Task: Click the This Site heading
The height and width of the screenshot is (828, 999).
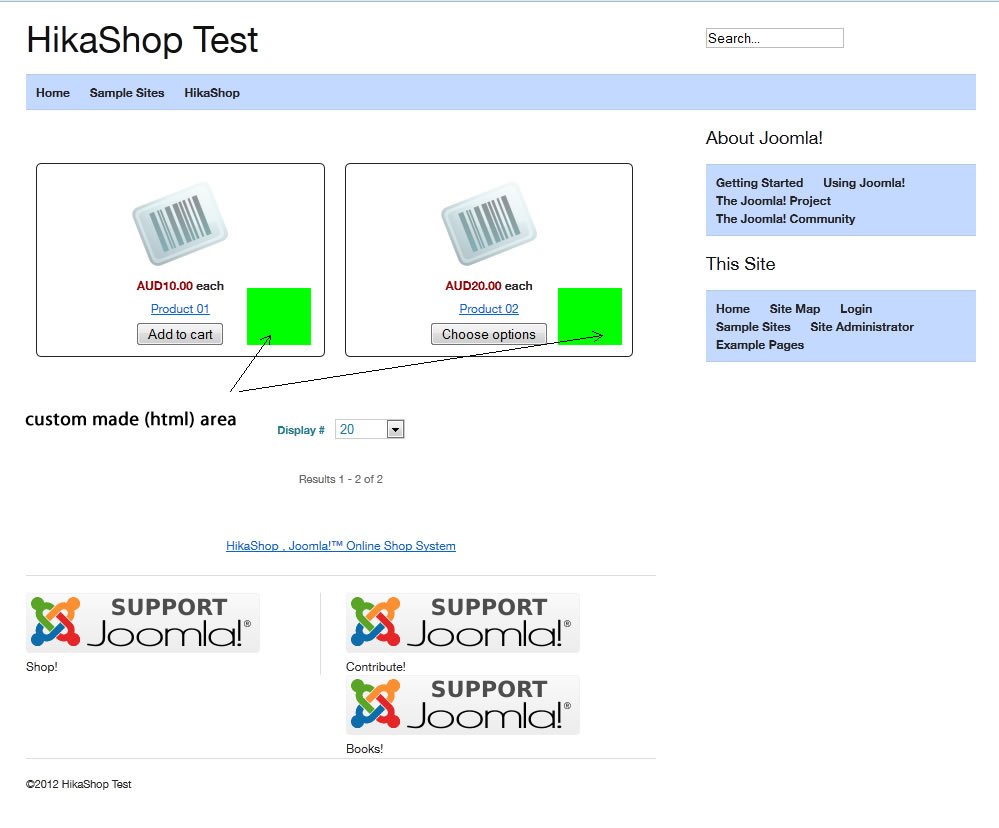Action: pyautogui.click(x=740, y=264)
